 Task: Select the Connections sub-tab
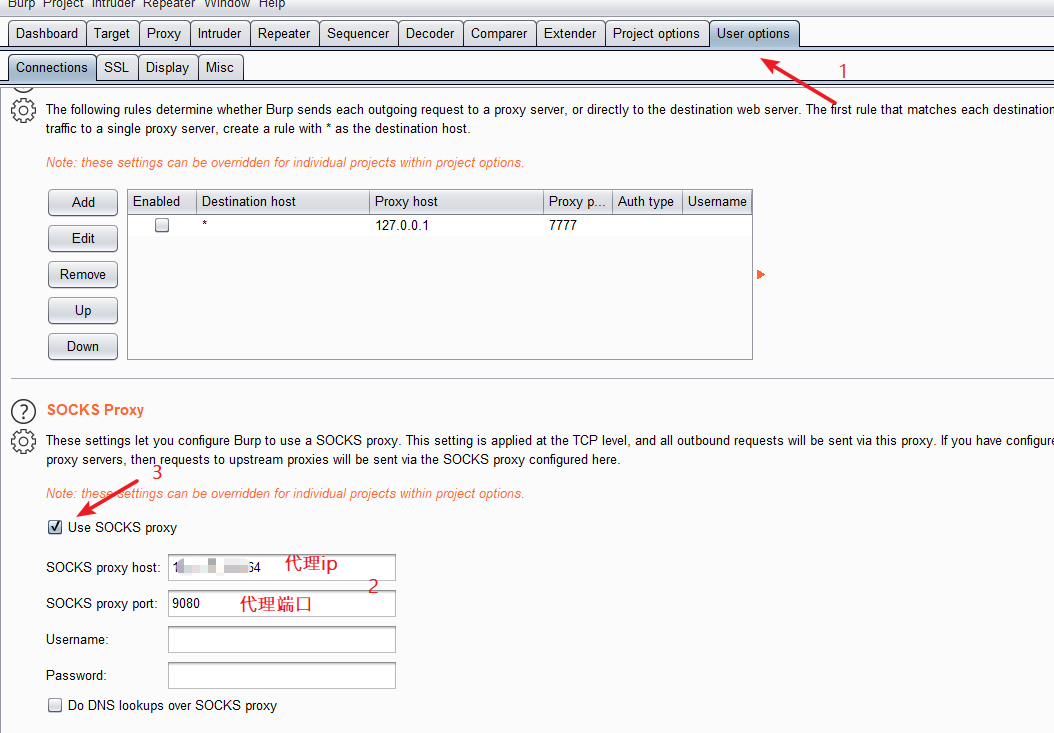point(52,68)
